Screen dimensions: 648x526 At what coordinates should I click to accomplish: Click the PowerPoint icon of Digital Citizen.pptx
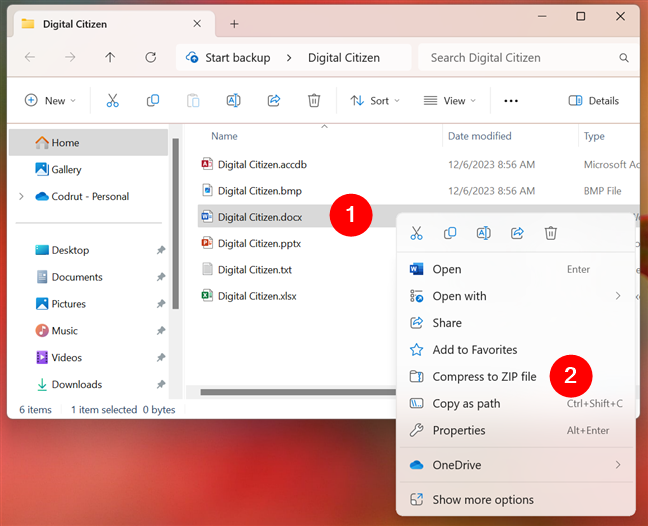207,243
